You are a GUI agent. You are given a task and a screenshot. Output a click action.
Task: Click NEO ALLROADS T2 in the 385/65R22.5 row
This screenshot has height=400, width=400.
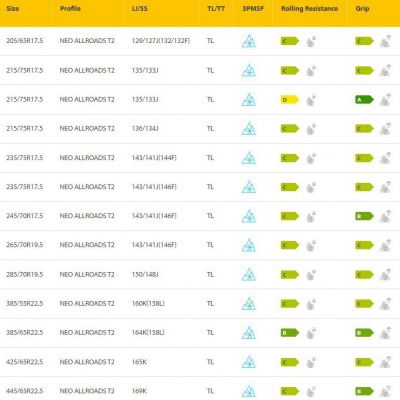coord(87,333)
